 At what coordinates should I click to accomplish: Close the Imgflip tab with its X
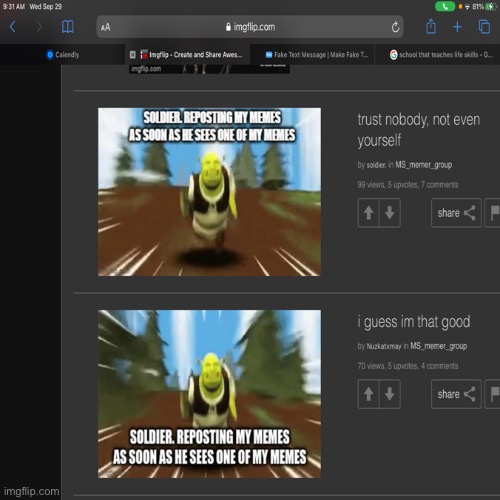[x=133, y=55]
